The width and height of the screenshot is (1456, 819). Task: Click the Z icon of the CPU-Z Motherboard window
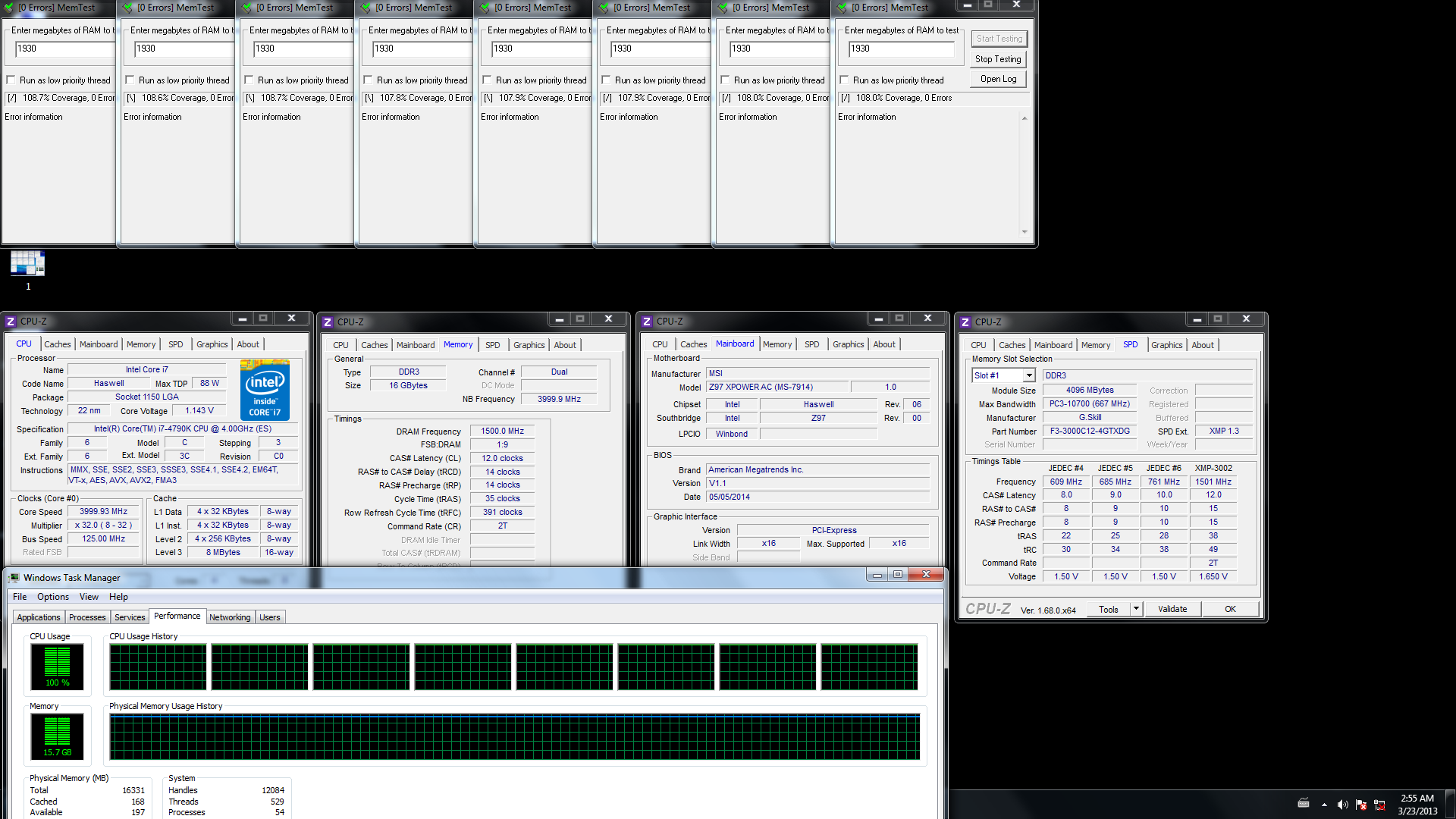647,322
